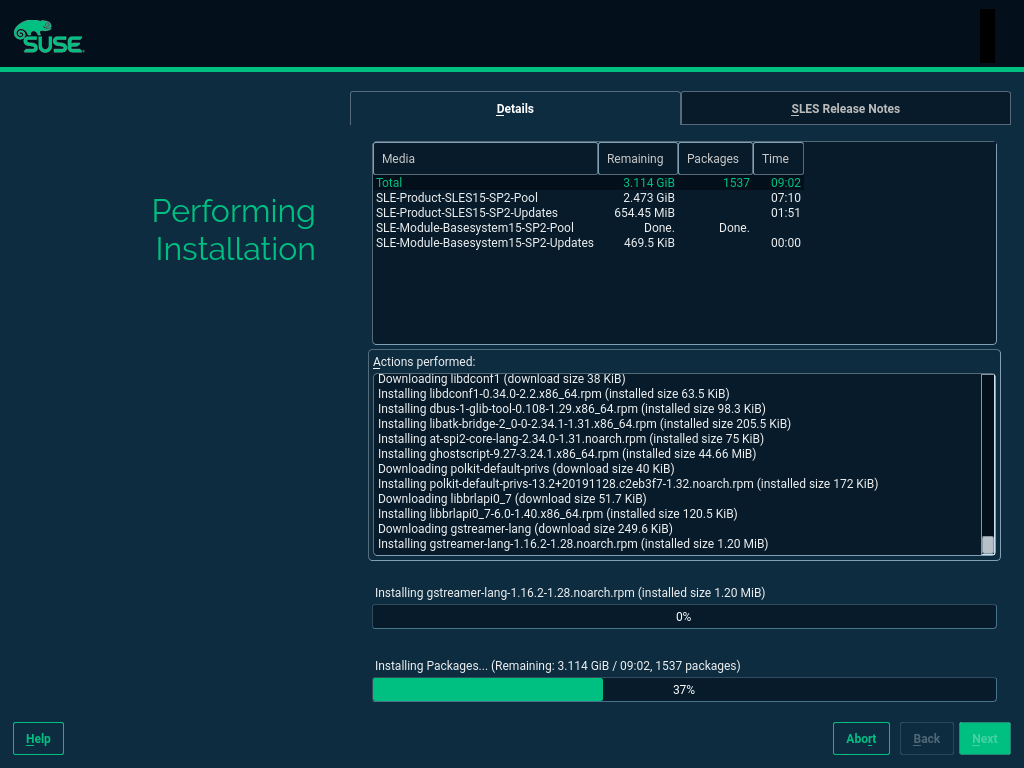The height and width of the screenshot is (768, 1024).
Task: Select the Details tab
Action: (515, 109)
